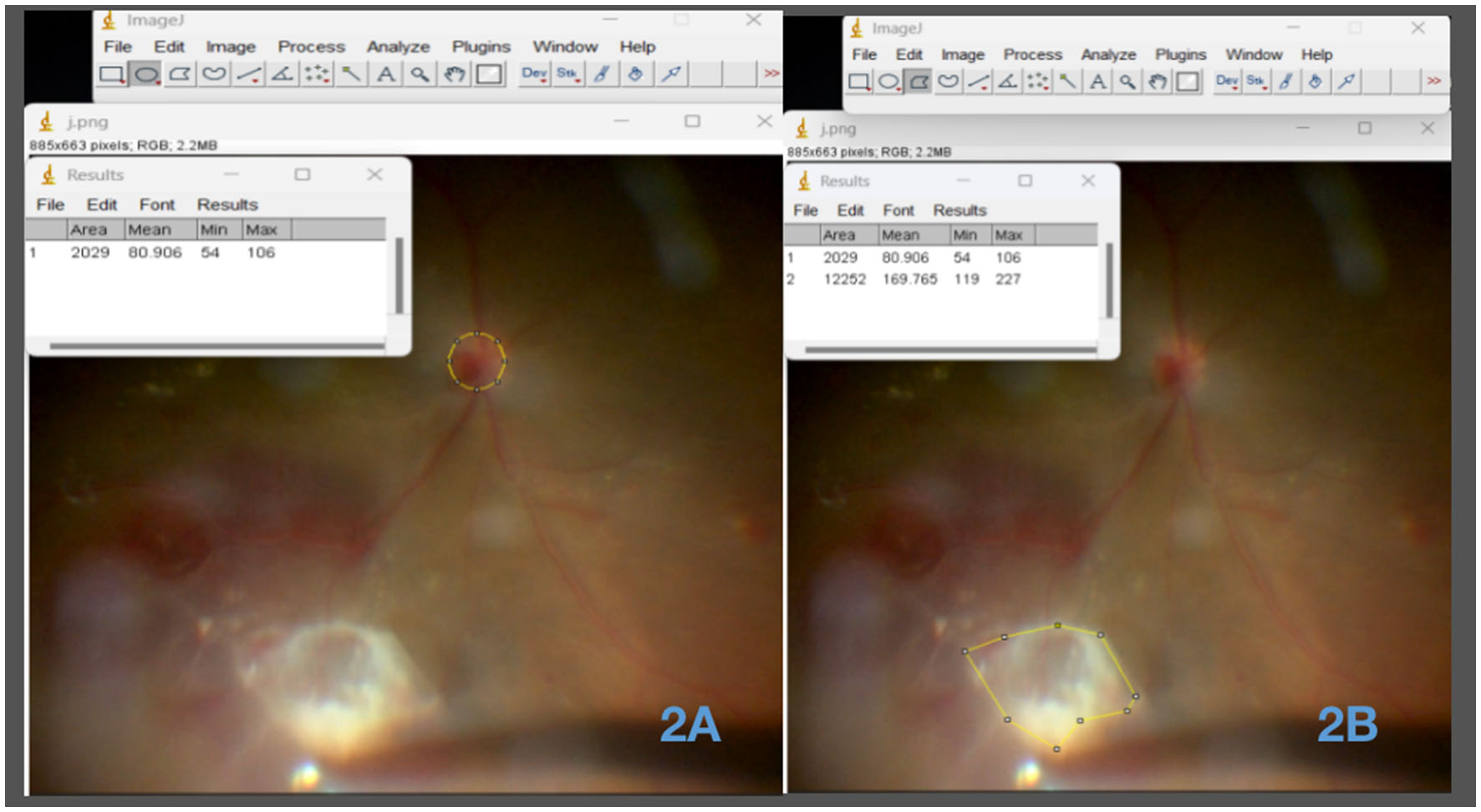Pick the Freehand selection tool in left toolbar

coord(214,74)
